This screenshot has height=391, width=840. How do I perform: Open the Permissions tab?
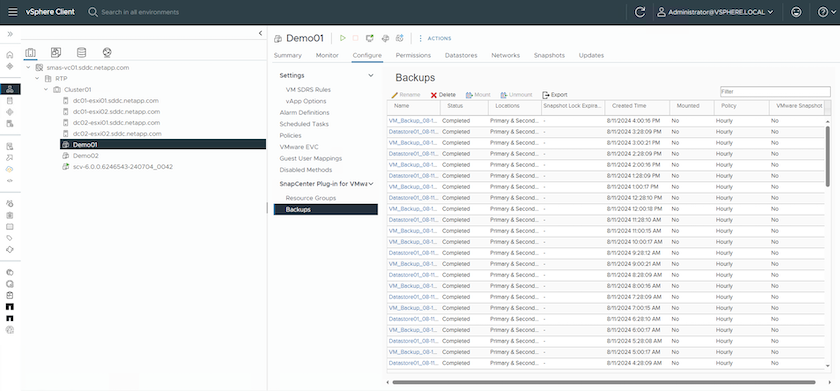(413, 55)
